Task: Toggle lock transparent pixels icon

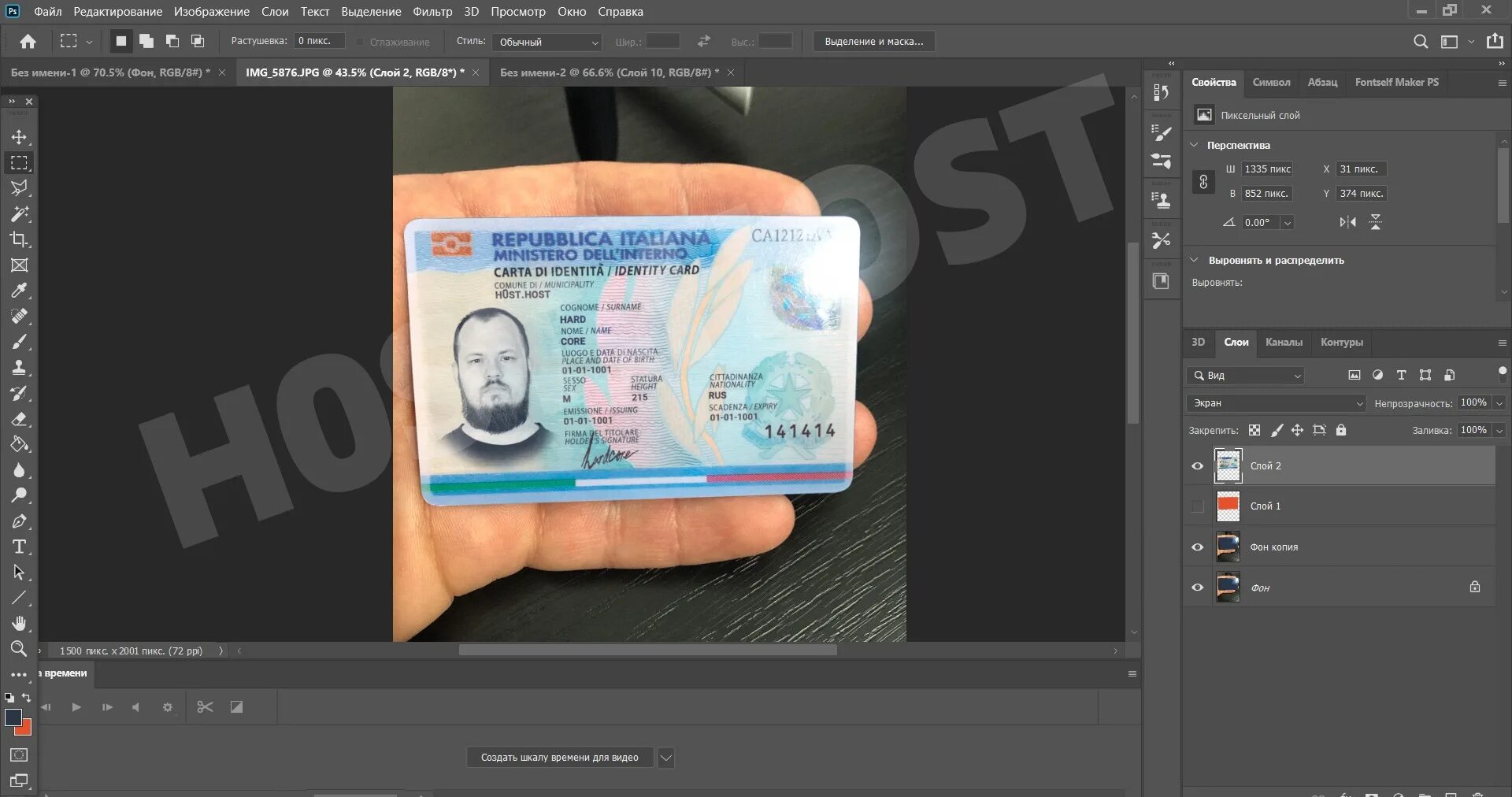Action: pyautogui.click(x=1254, y=430)
